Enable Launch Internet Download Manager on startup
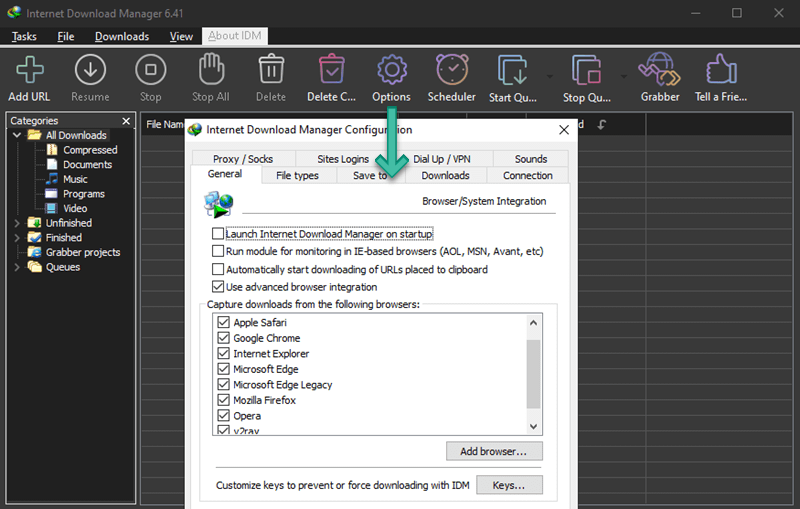Screen dimensions: 800x509 (218, 234)
